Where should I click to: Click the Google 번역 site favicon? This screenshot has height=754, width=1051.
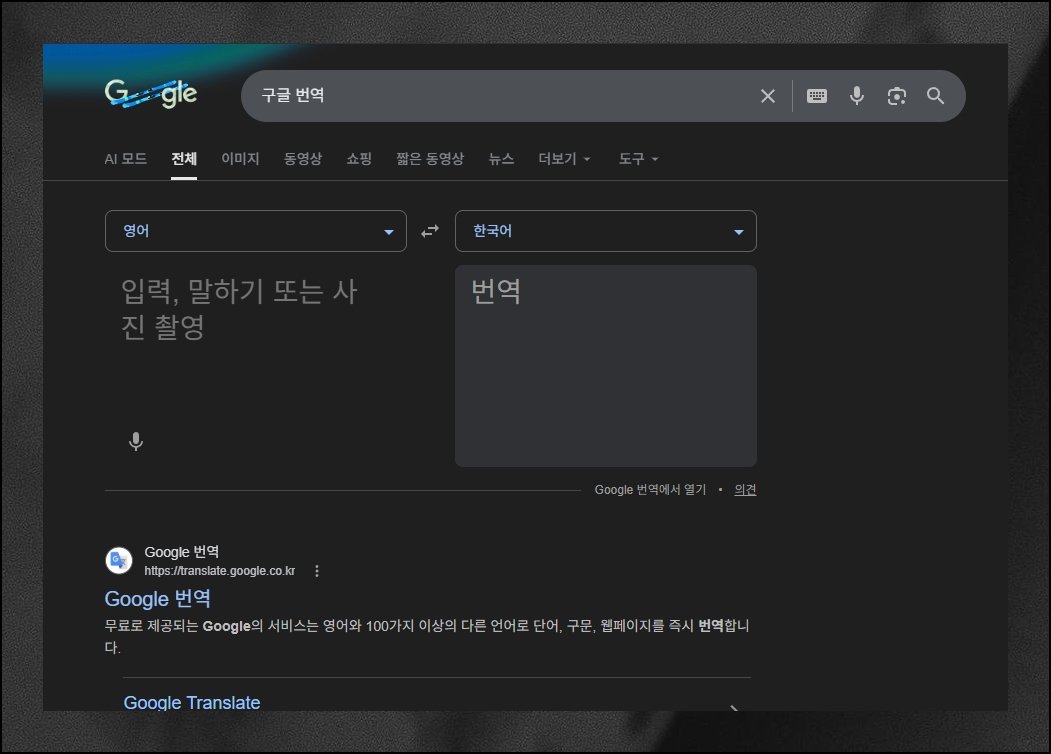pos(119,560)
